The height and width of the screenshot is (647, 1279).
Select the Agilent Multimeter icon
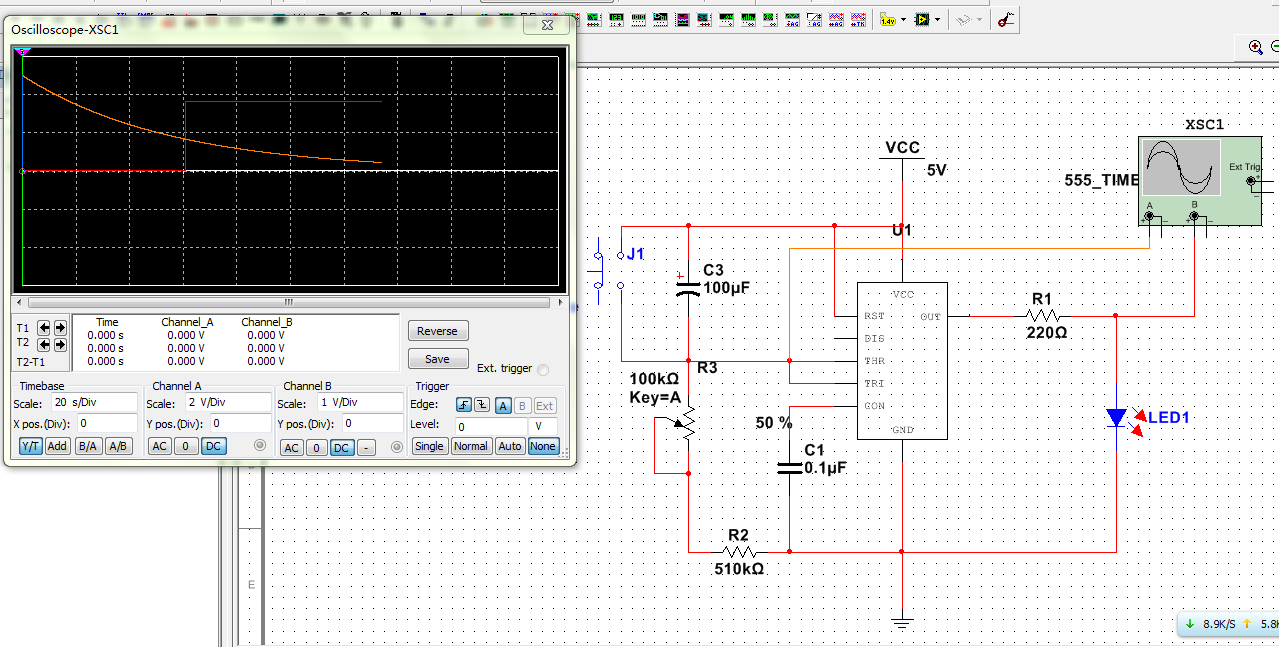click(x=814, y=19)
